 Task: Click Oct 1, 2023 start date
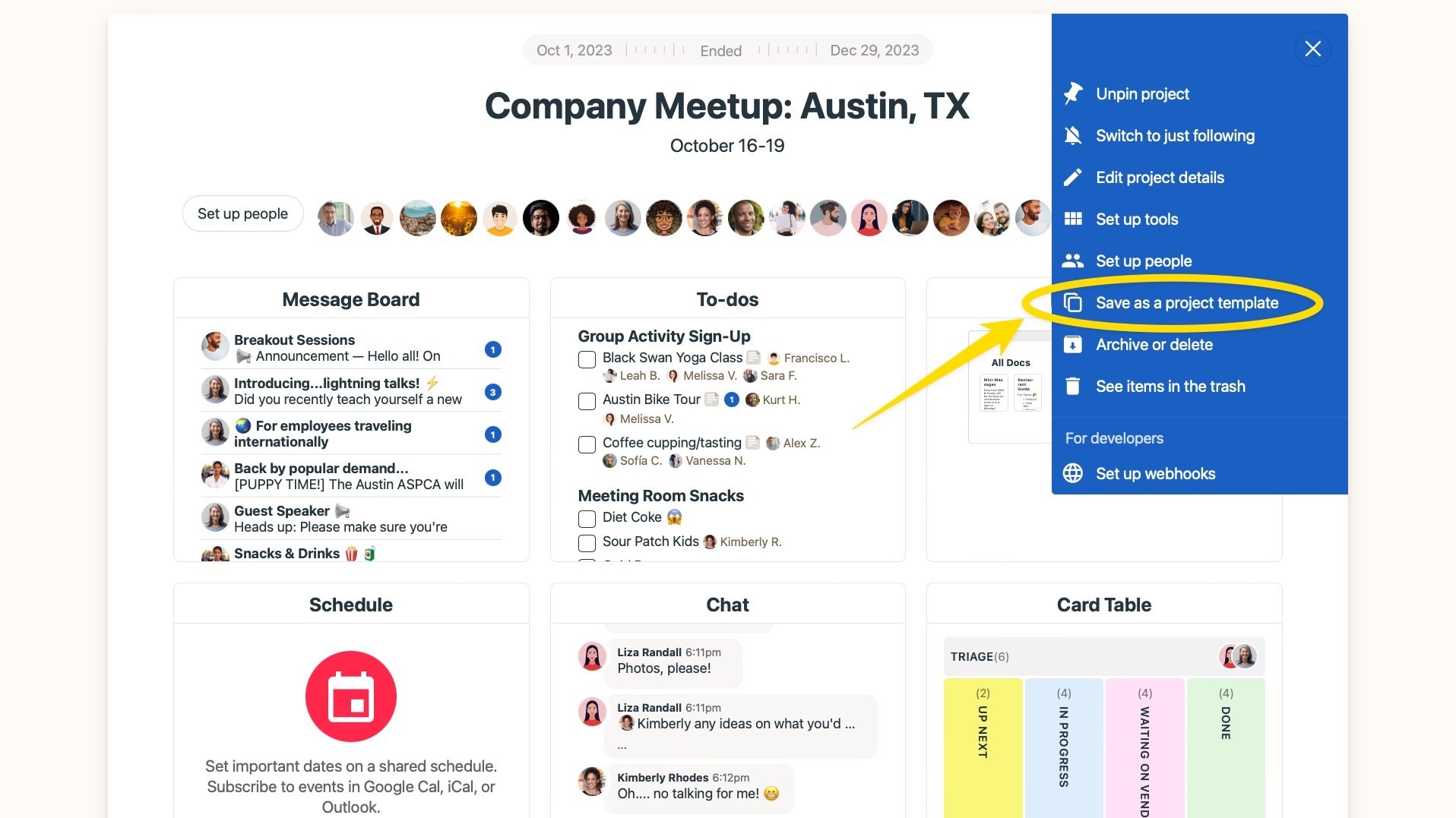(574, 50)
